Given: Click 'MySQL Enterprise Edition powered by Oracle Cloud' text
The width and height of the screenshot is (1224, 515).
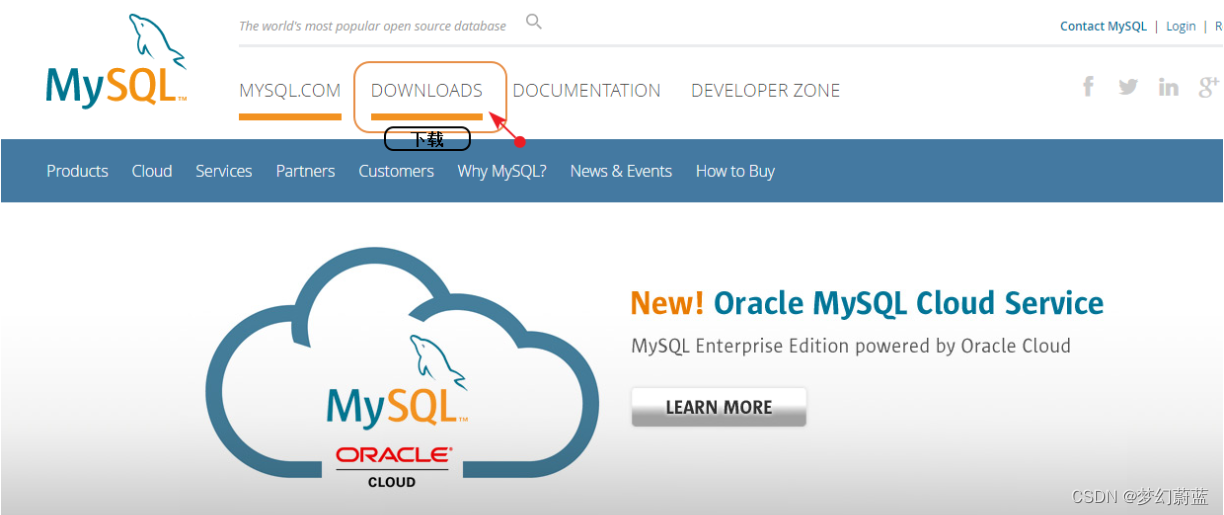Looking at the screenshot, I should click(851, 346).
